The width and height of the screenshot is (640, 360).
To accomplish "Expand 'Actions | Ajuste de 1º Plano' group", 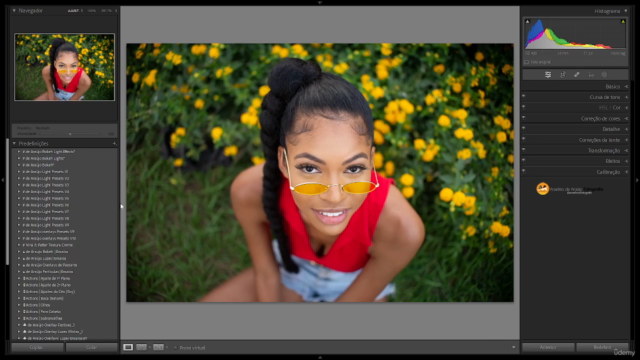I will coord(19,278).
